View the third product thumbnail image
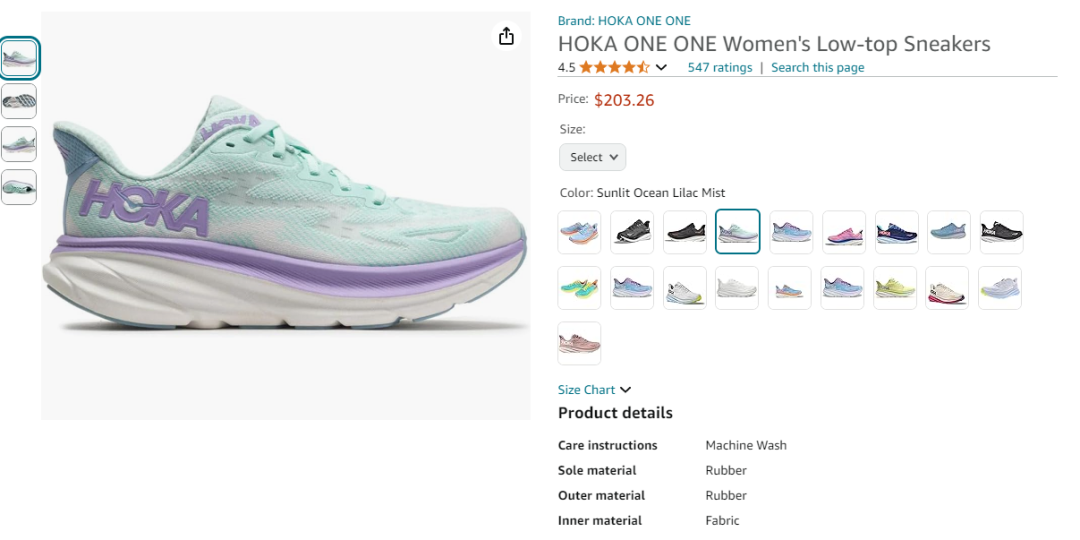The height and width of the screenshot is (540, 1080). pyautogui.click(x=19, y=144)
